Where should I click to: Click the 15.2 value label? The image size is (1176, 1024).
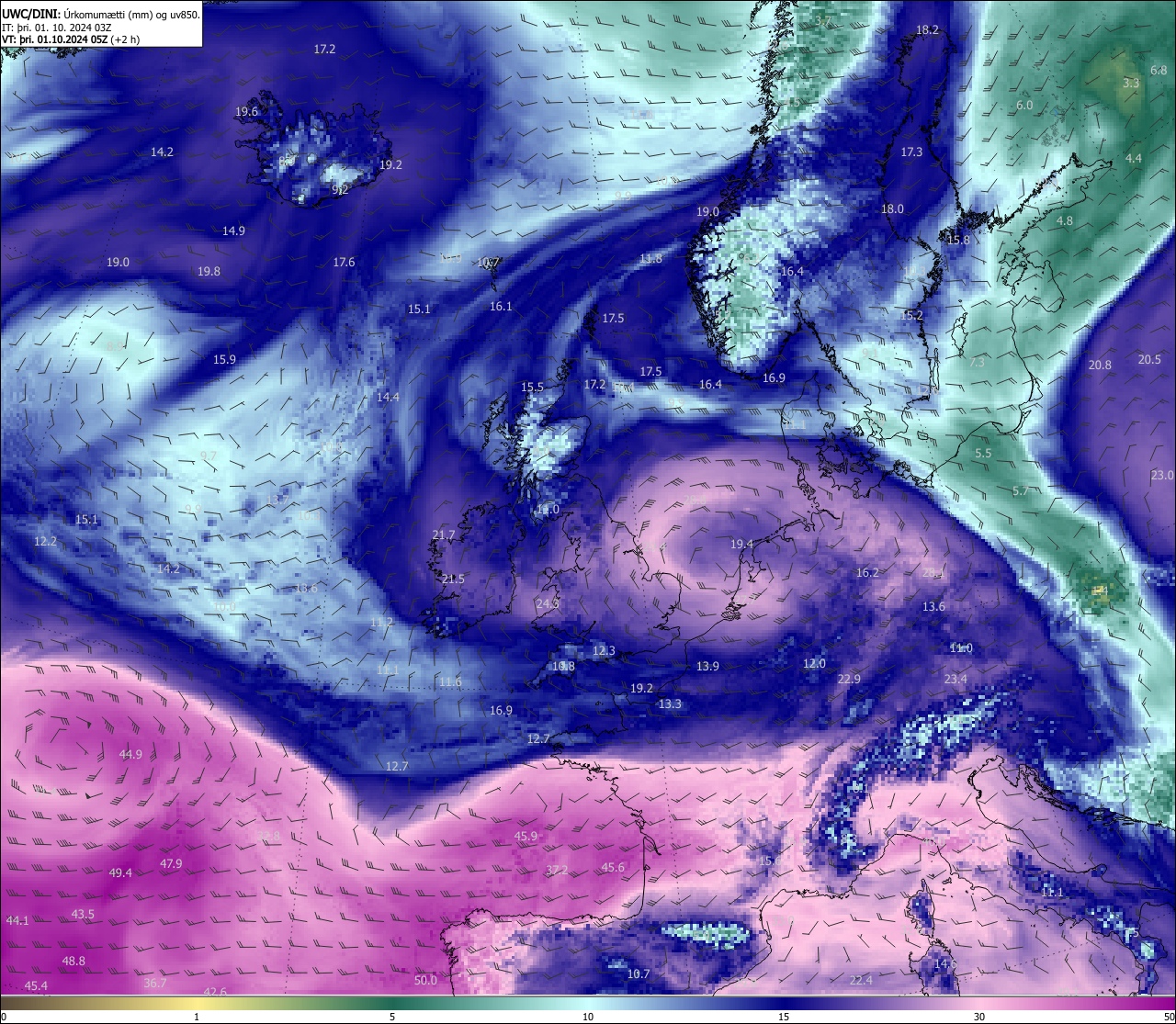(911, 315)
